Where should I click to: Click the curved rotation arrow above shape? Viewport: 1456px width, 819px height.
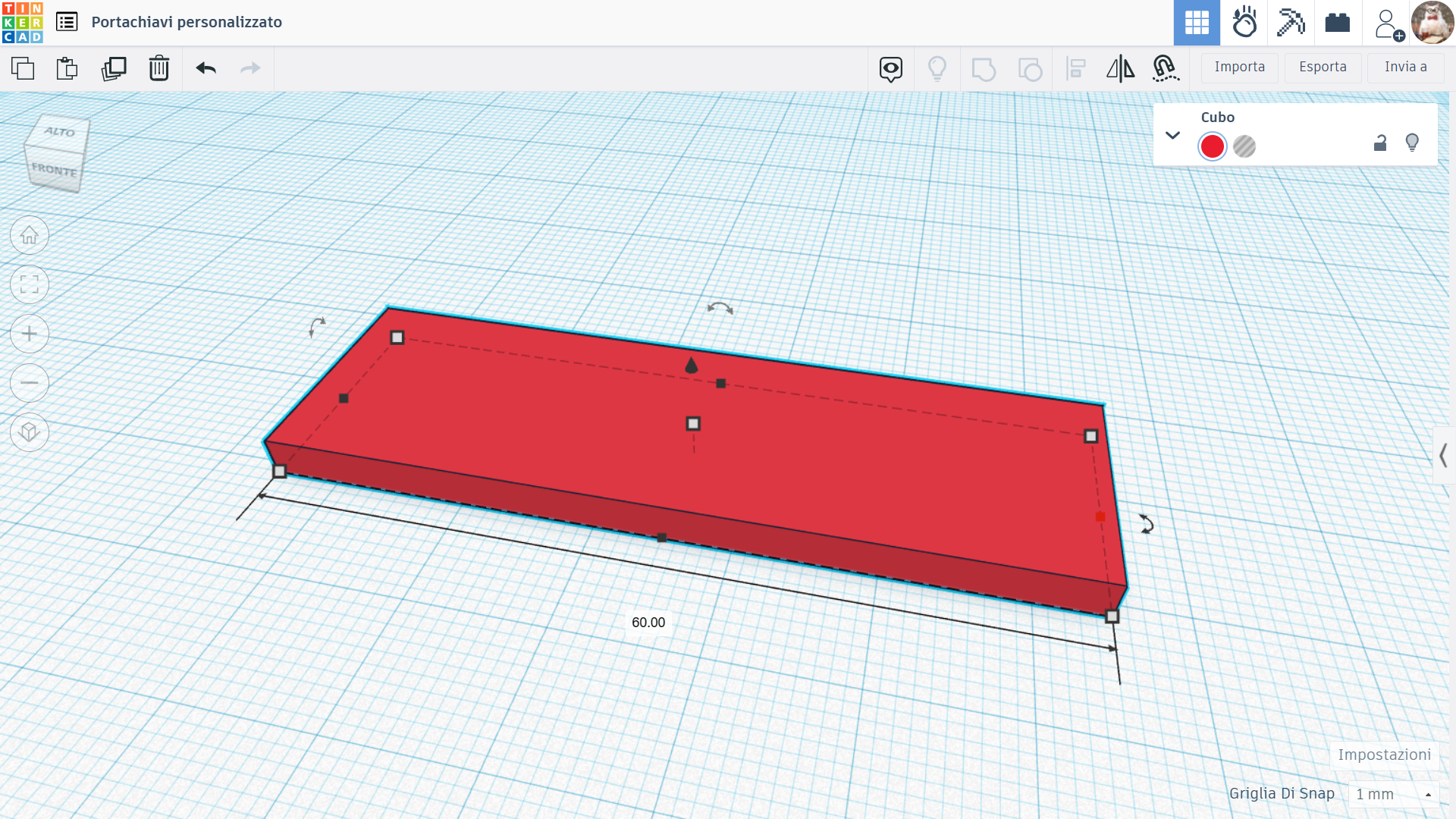pos(720,308)
